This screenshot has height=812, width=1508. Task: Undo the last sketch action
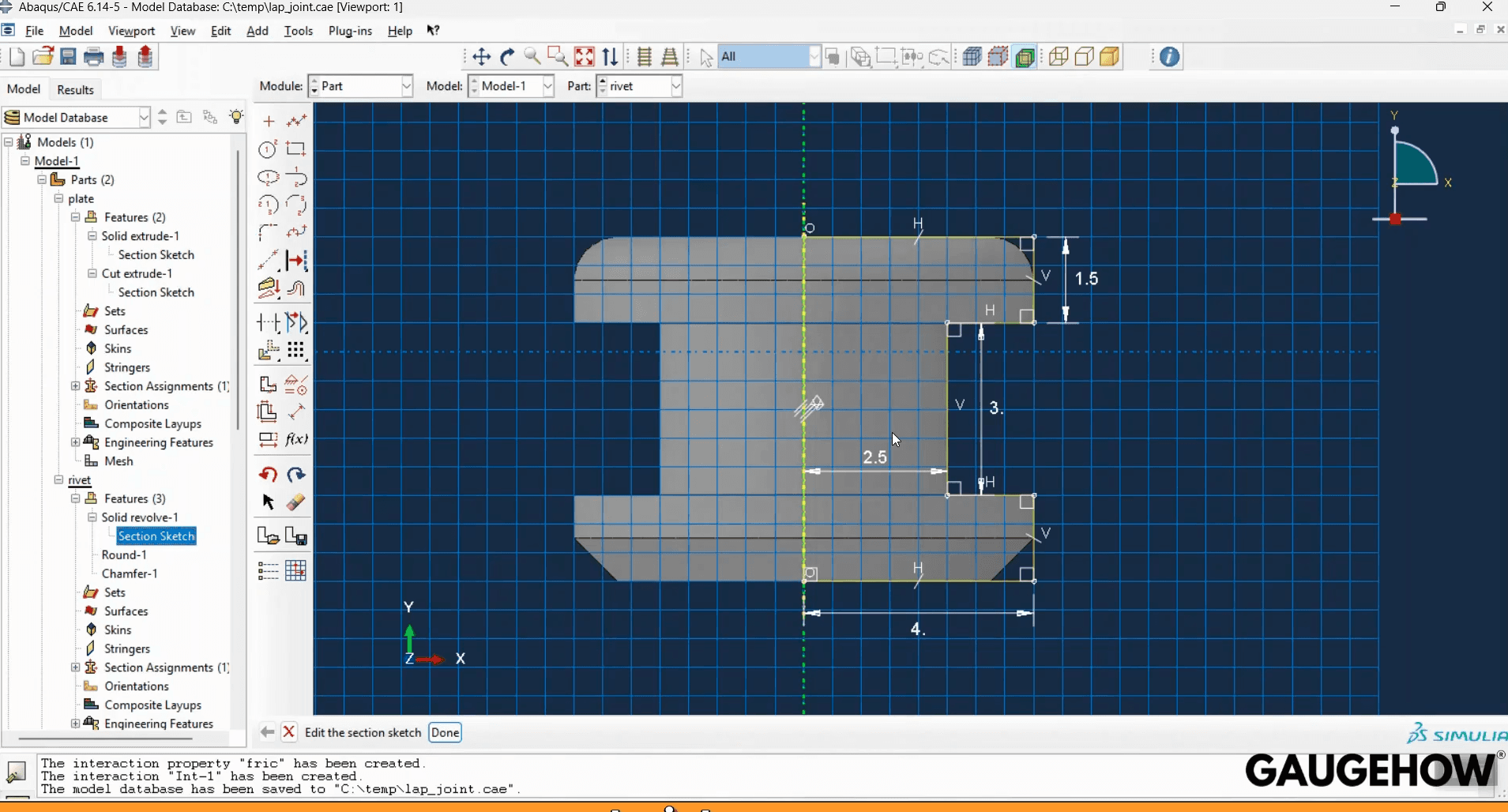coord(268,474)
